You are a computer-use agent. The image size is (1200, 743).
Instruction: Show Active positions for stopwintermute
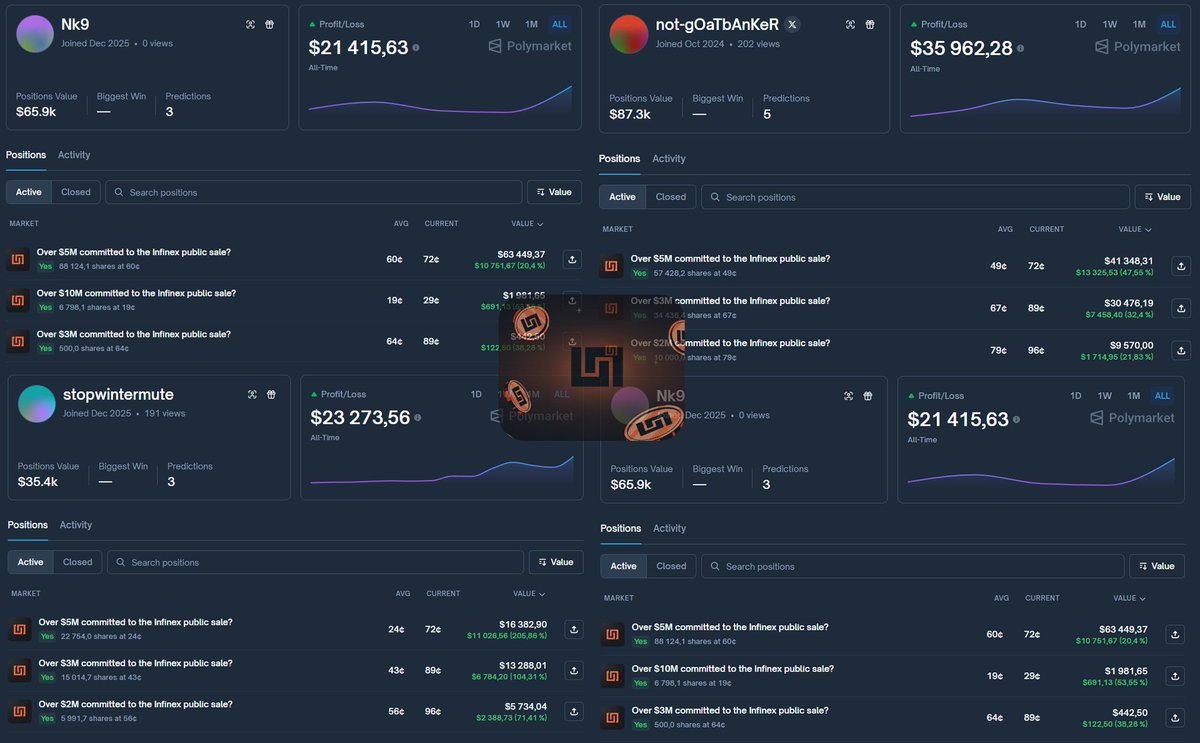30,562
